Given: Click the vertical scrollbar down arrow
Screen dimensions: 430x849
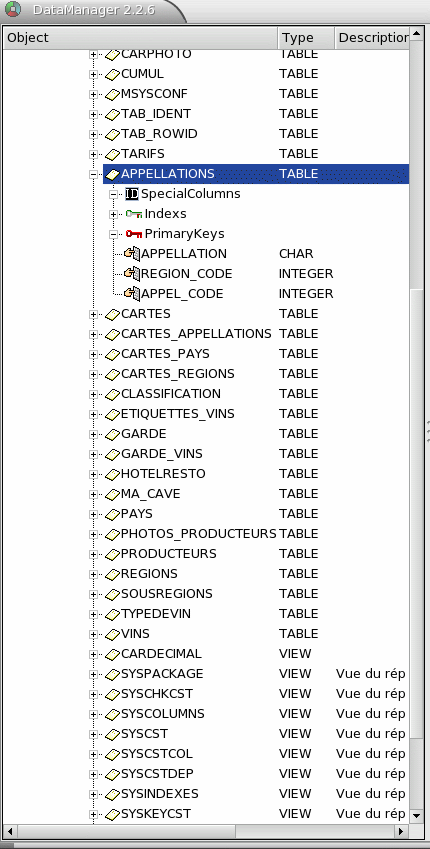Looking at the screenshot, I should coord(416,815).
